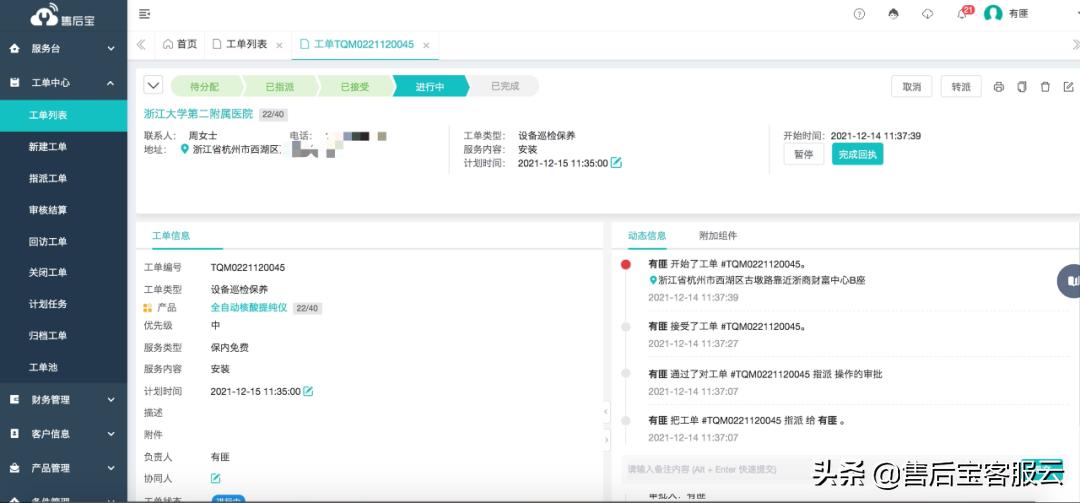Open 审核结算 in the sidebar
1080x503 pixels.
[48, 210]
